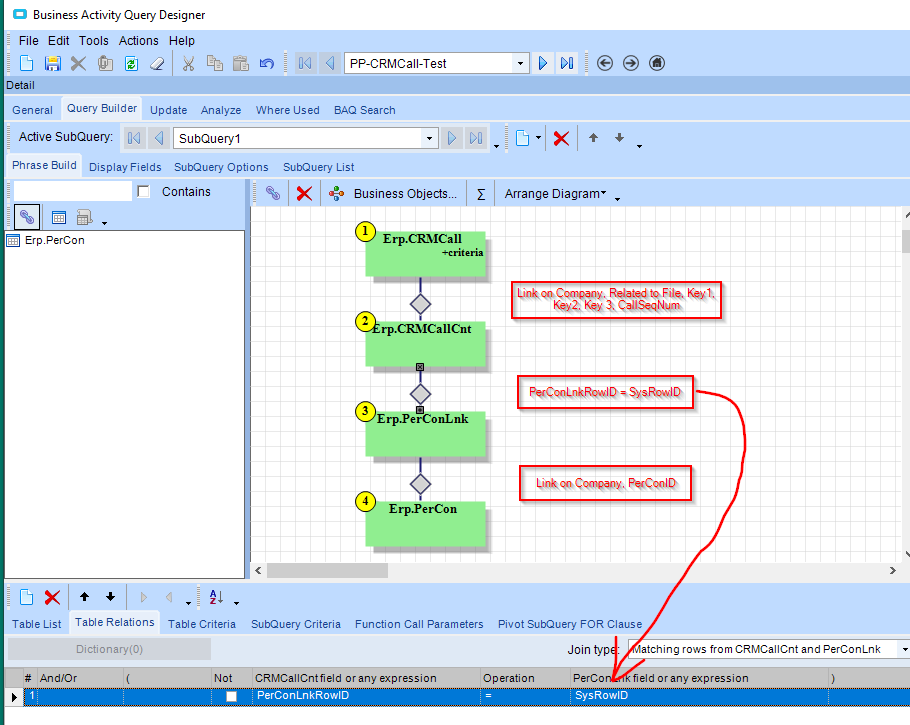Click the Copy pages icon

coord(215,63)
